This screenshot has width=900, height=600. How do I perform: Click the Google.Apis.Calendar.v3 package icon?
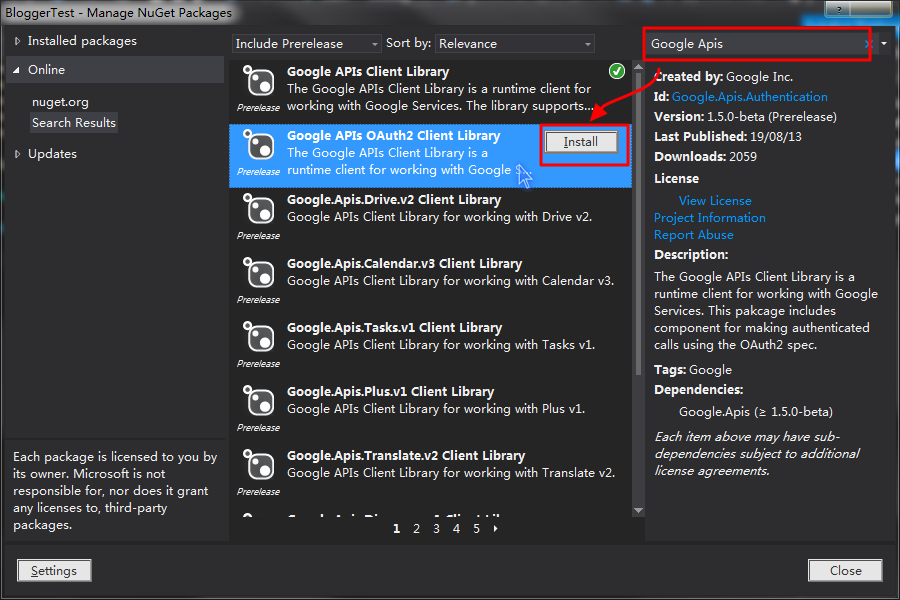(258, 273)
